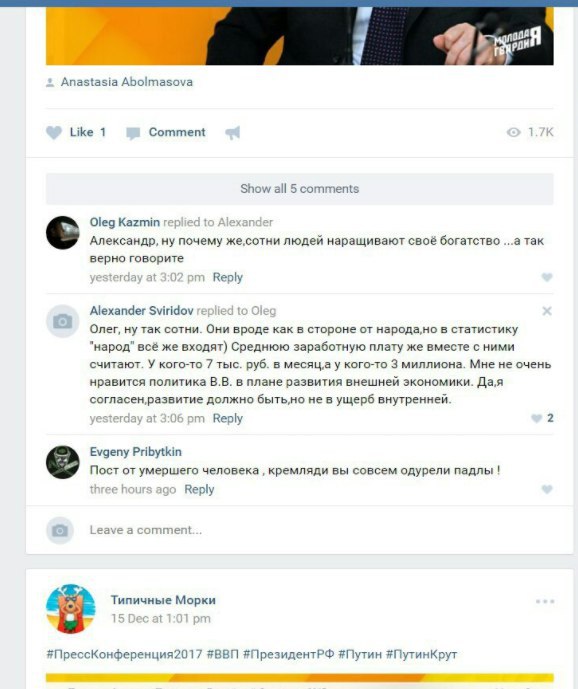Open the Типичные Морки community avatar

point(71,609)
